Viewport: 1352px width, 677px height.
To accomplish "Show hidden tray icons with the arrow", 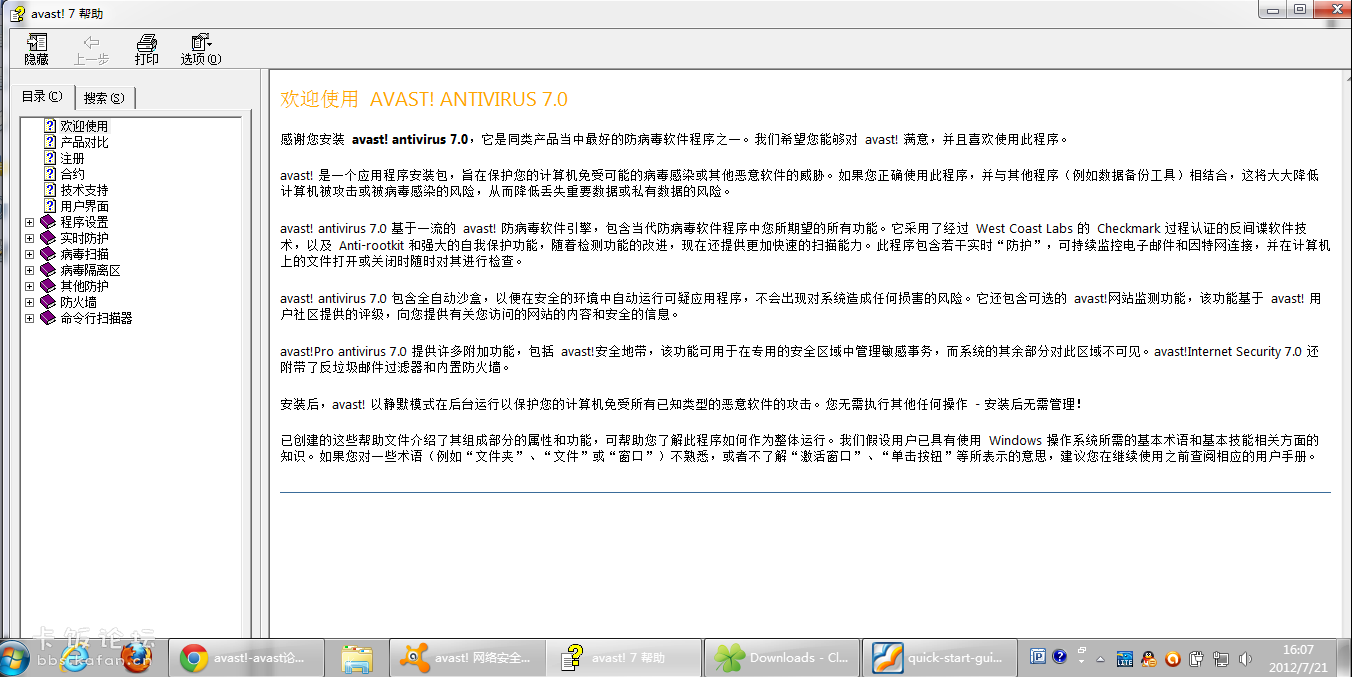I will pyautogui.click(x=1100, y=660).
